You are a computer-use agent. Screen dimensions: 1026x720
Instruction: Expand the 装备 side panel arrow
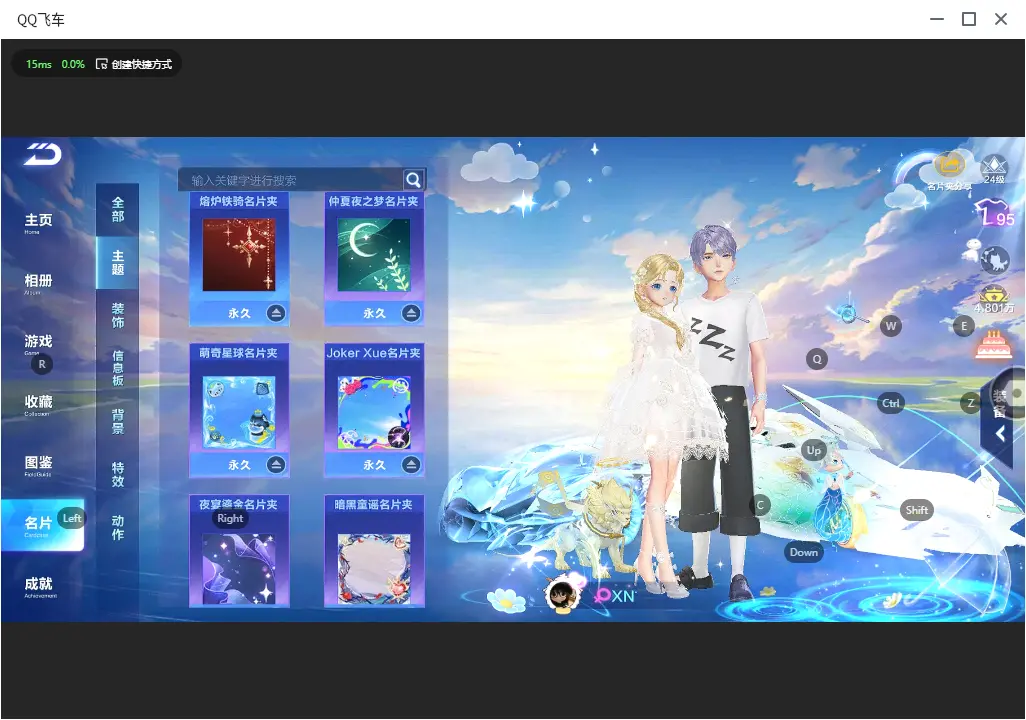point(1000,433)
